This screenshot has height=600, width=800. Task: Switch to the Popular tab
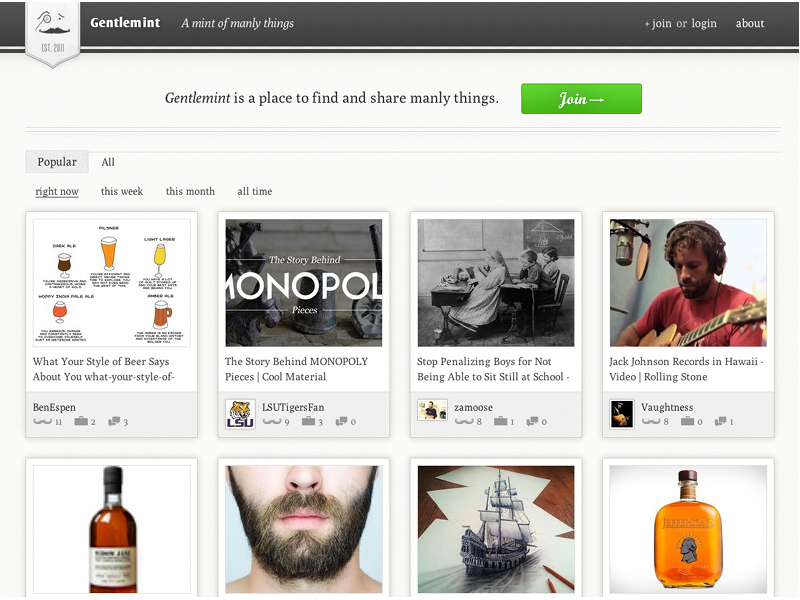tap(57, 162)
